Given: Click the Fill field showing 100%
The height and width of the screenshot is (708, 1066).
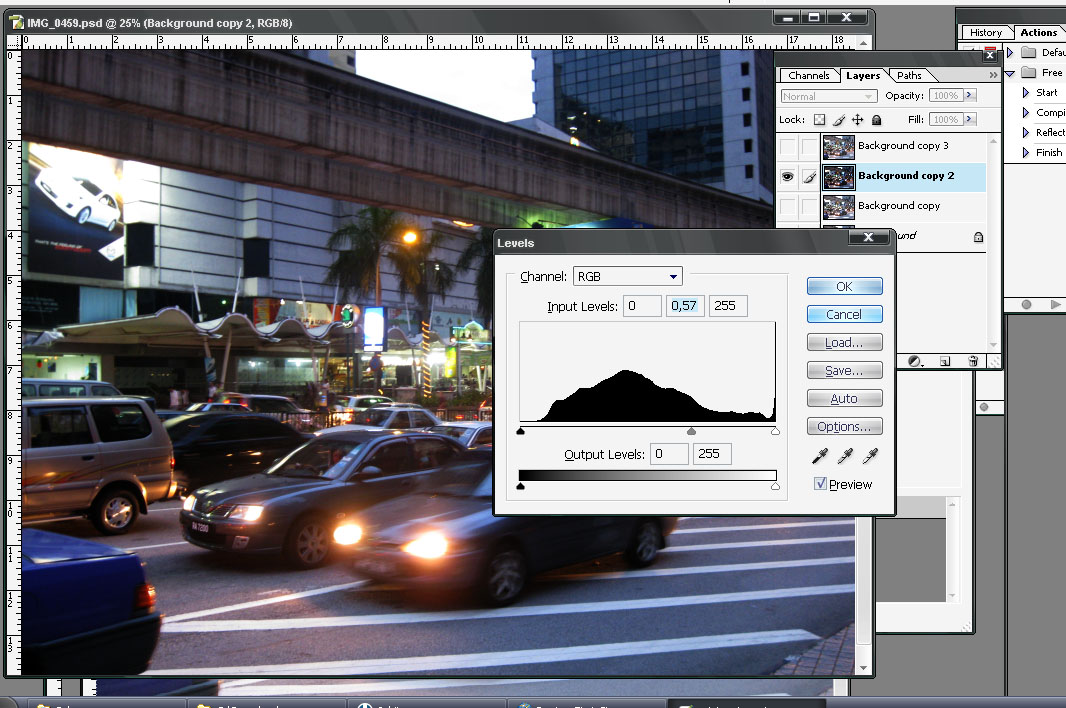Looking at the screenshot, I should point(946,119).
